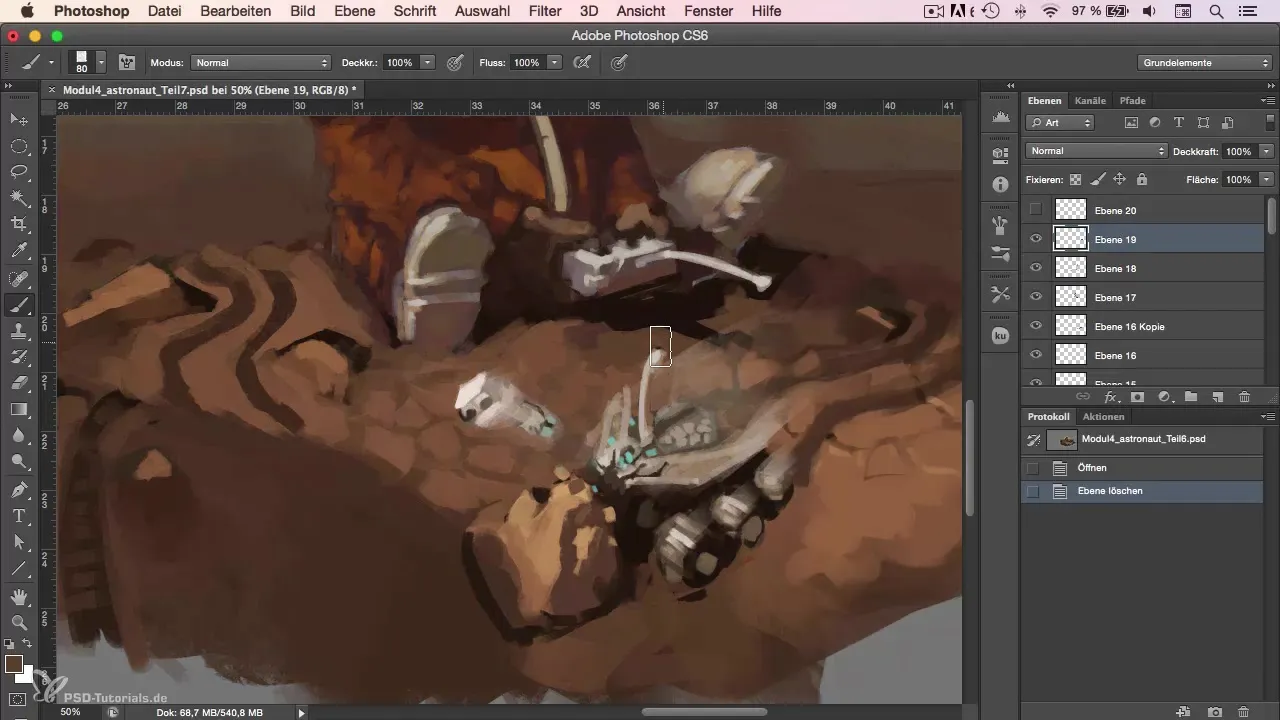Open the brush panel toggle icon

[127, 62]
